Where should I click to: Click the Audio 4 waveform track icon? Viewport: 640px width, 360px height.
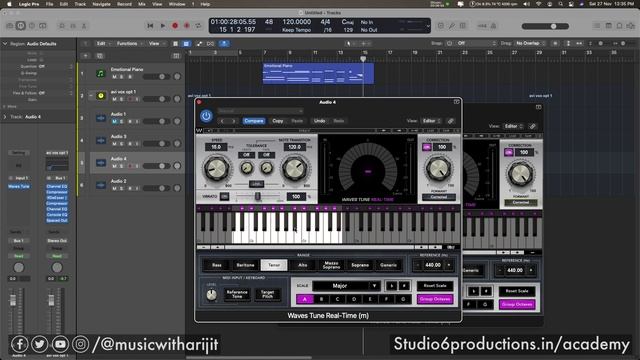tap(100, 163)
